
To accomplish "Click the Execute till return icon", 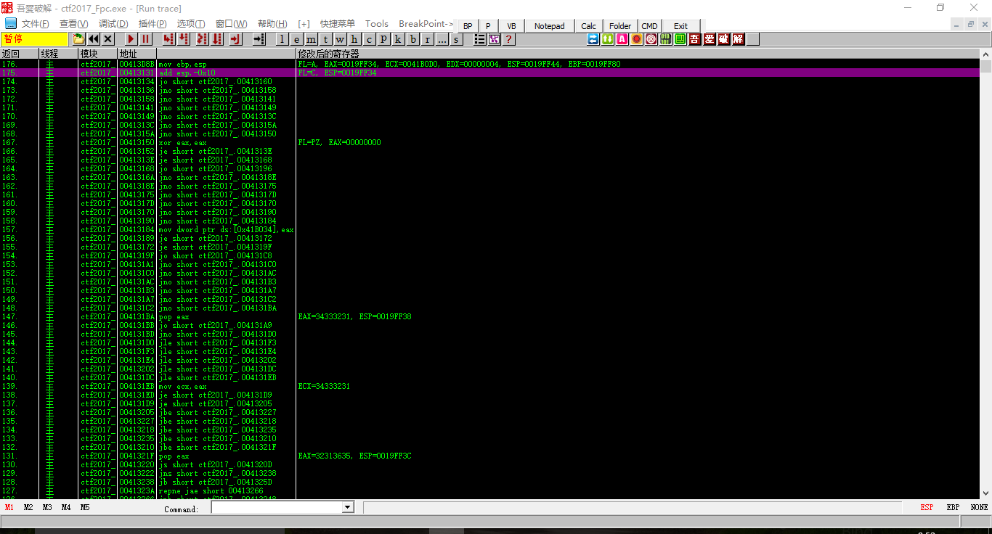I will tap(234, 39).
